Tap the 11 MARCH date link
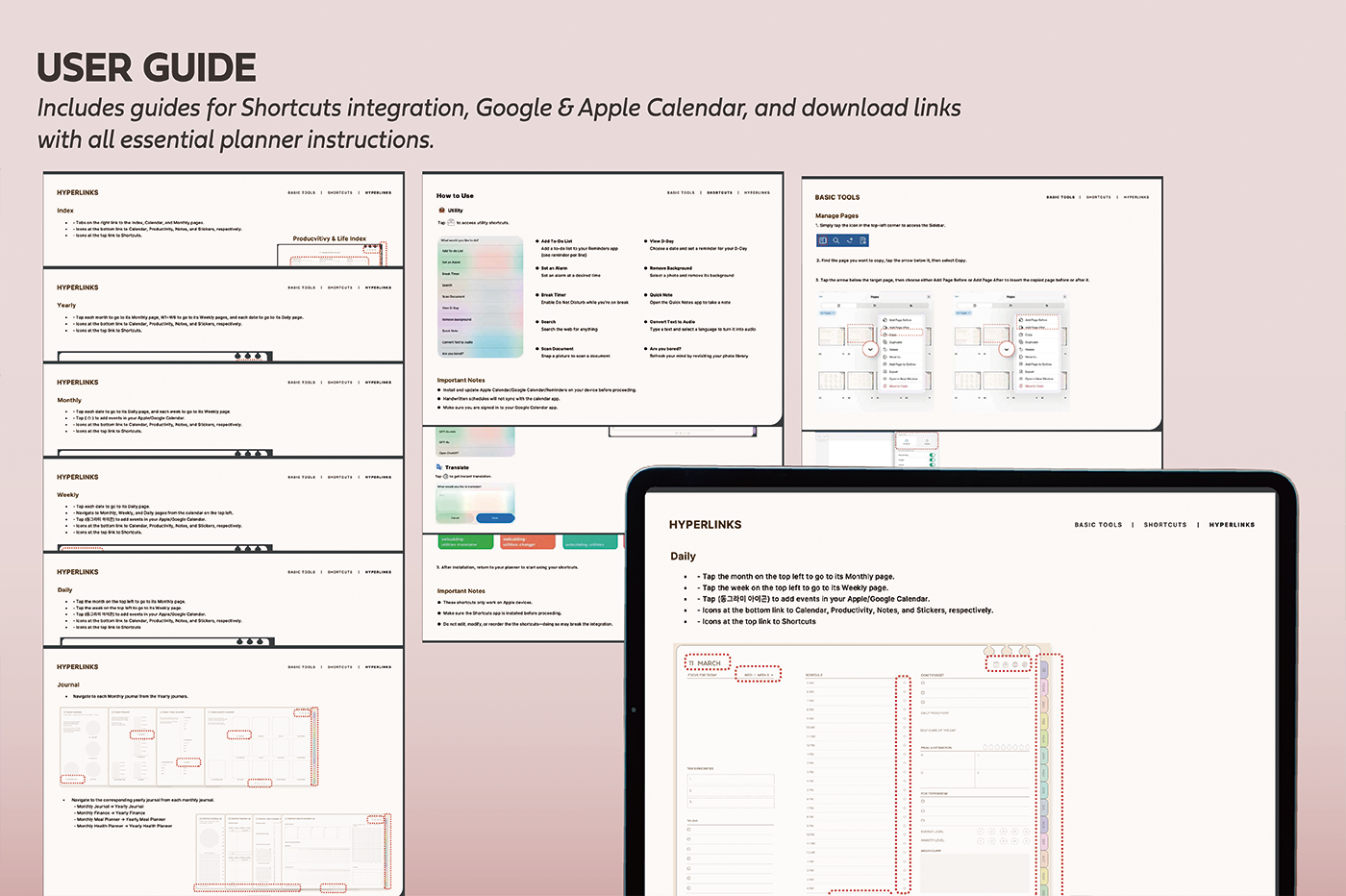The height and width of the screenshot is (896, 1346). point(708,663)
